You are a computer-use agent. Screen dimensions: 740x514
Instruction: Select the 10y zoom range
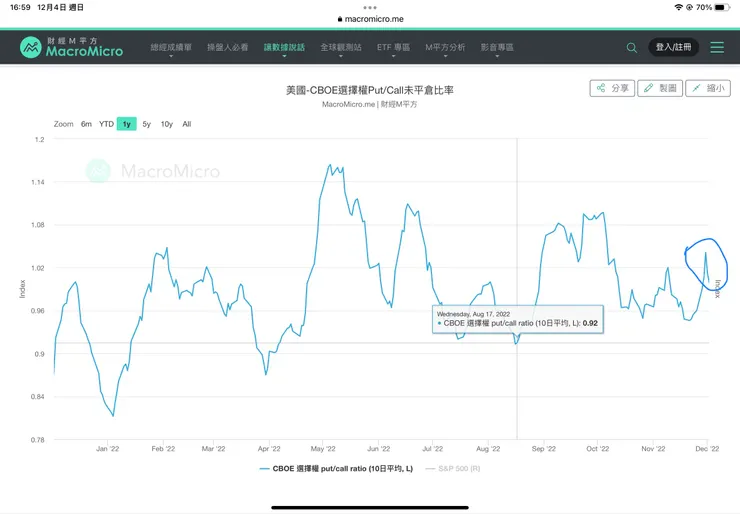tap(167, 124)
